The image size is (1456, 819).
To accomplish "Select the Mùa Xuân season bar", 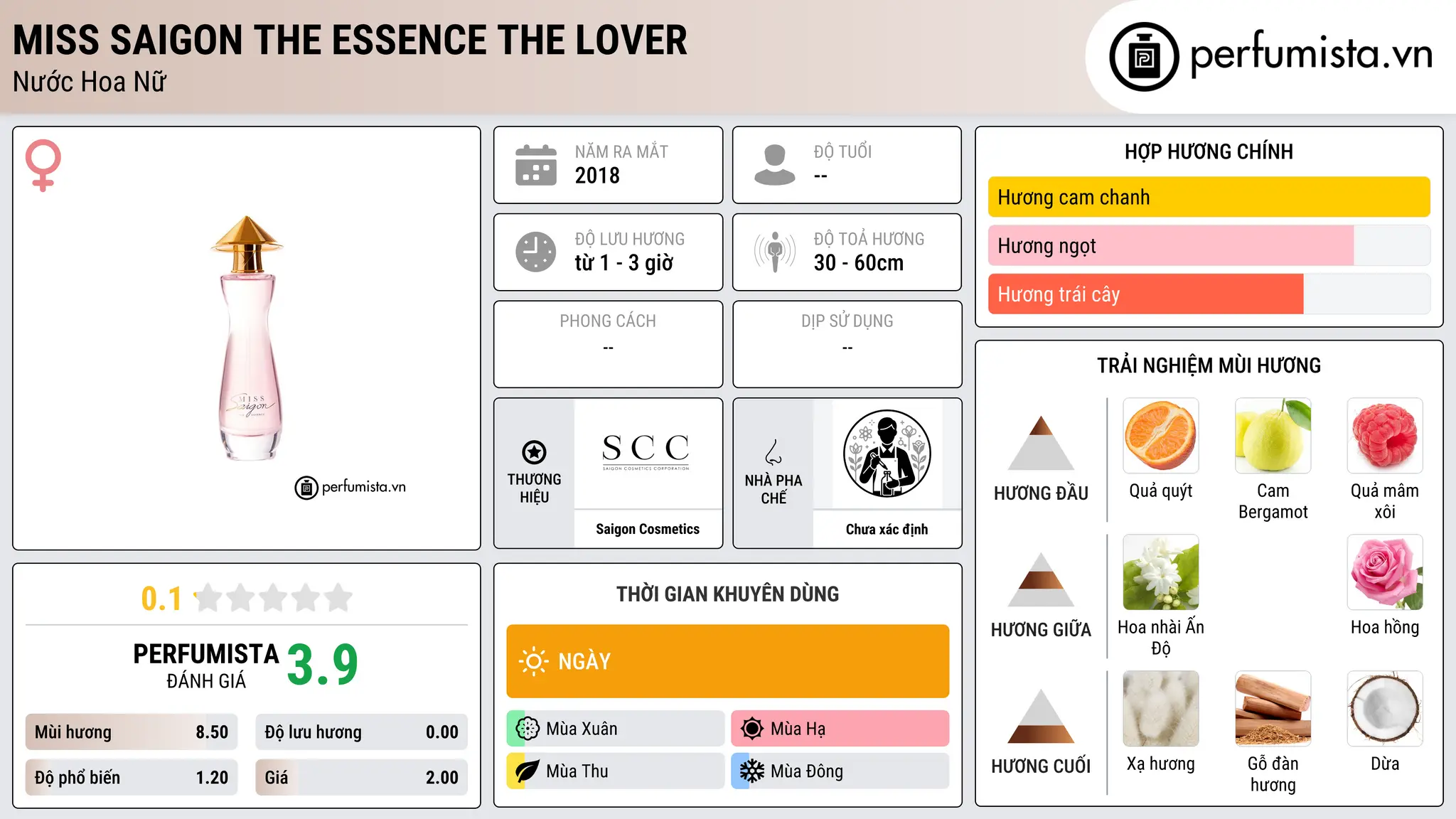I will point(615,729).
